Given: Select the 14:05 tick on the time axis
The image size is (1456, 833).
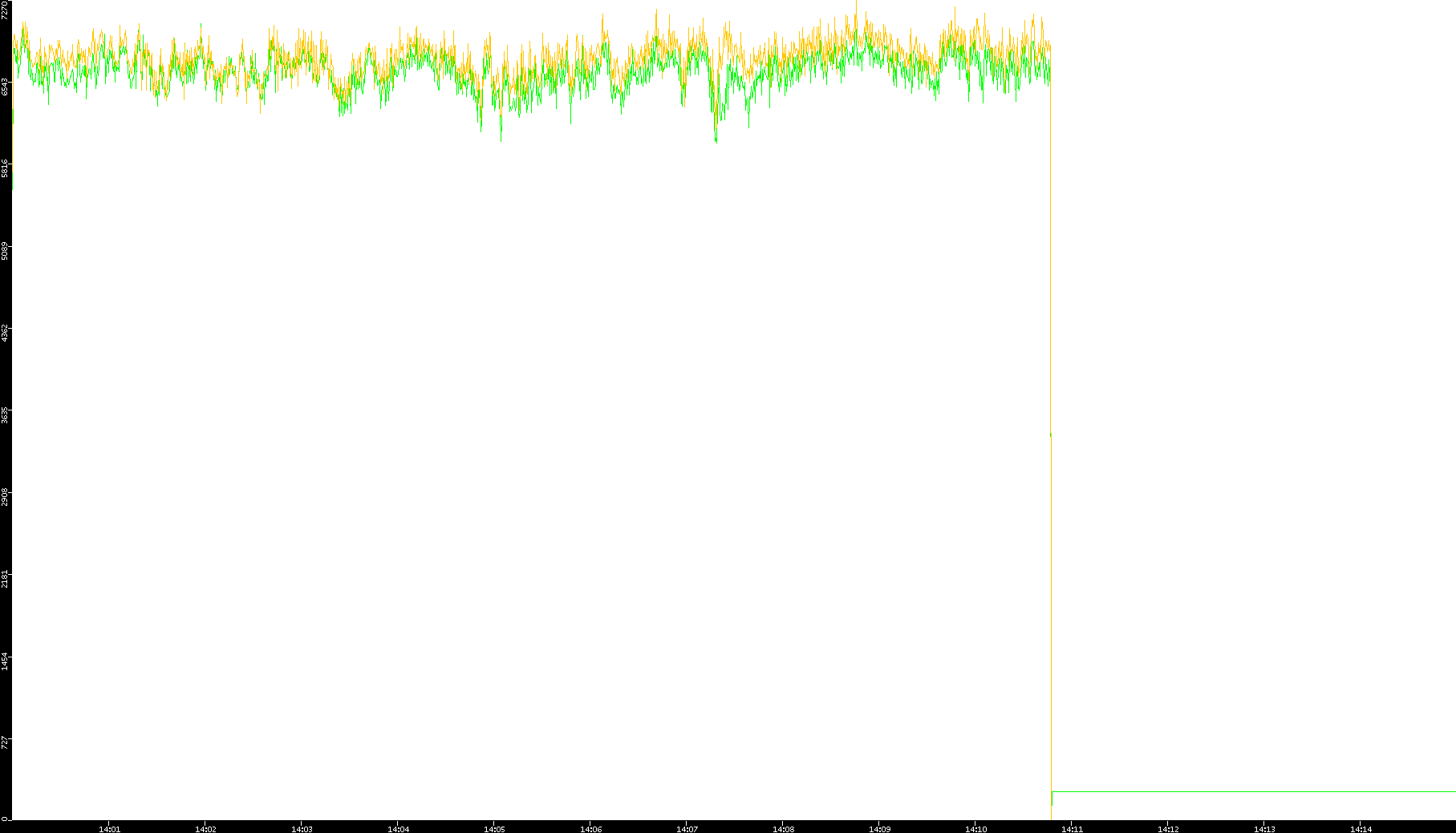Looking at the screenshot, I should pos(494,829).
